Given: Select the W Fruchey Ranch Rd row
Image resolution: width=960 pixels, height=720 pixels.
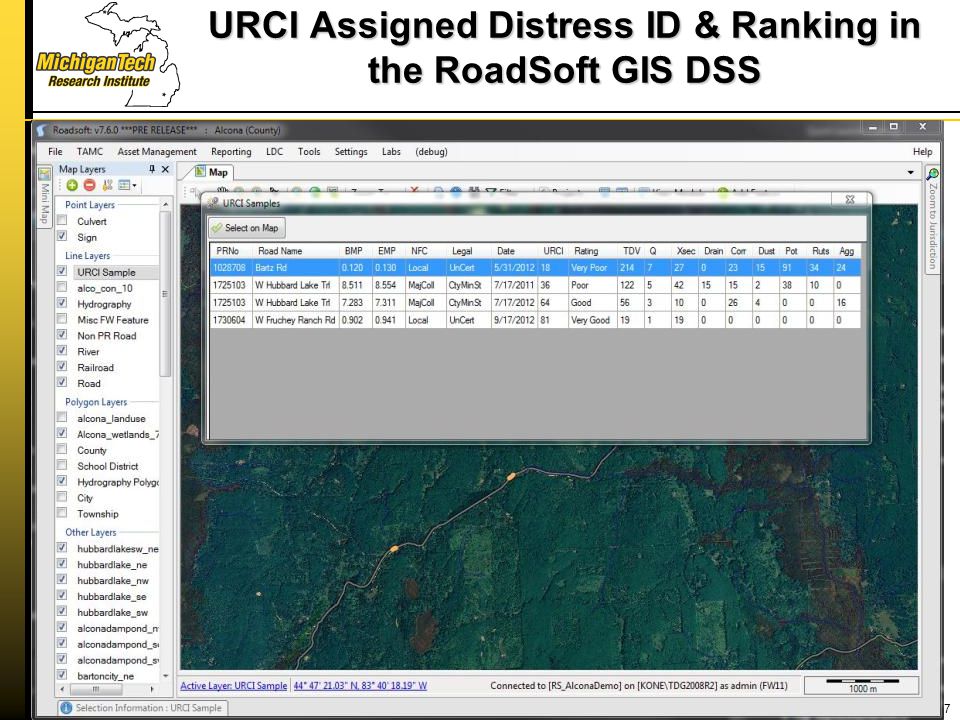Looking at the screenshot, I should click(x=536, y=320).
